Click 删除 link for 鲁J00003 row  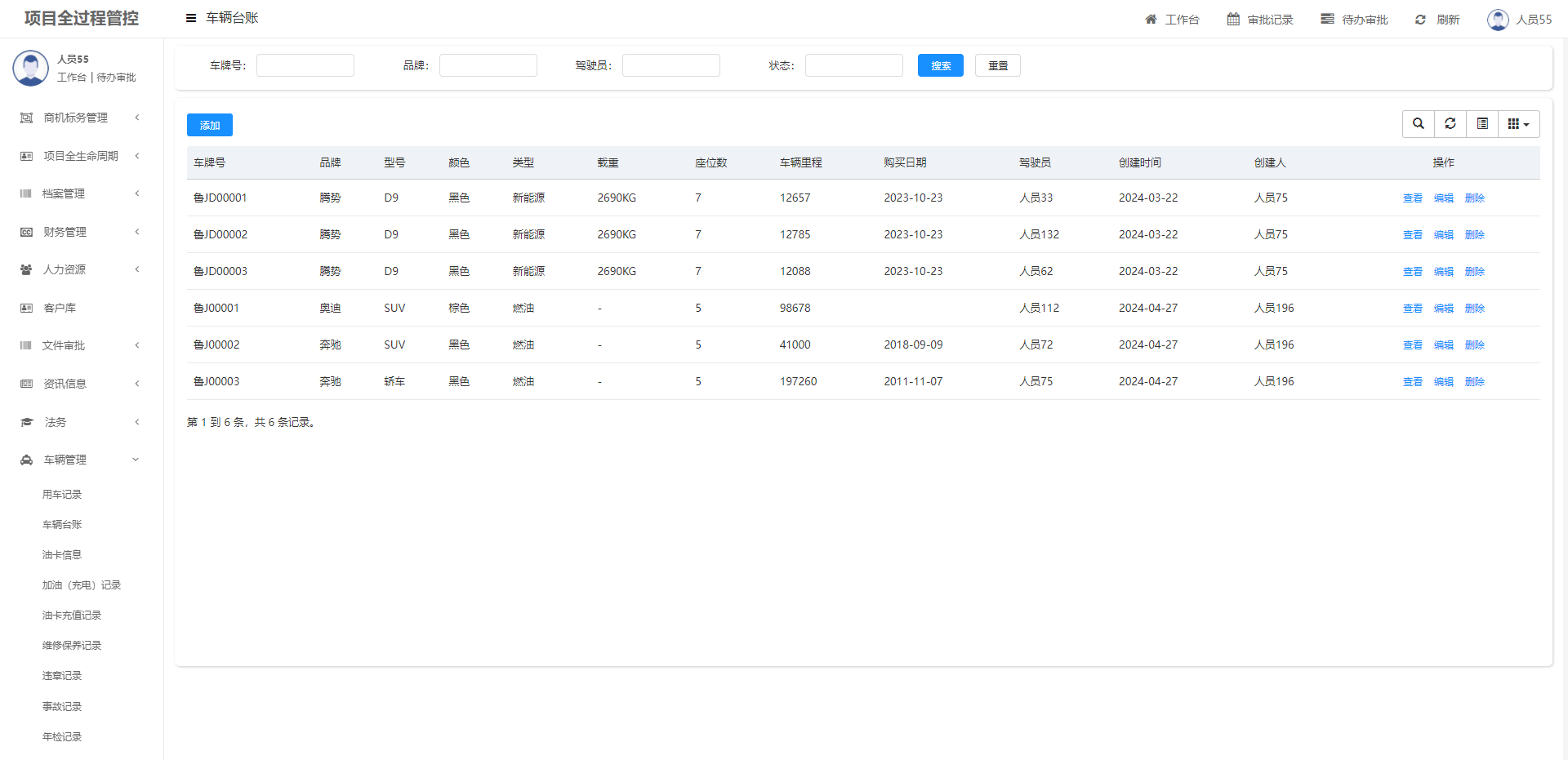tap(1474, 382)
